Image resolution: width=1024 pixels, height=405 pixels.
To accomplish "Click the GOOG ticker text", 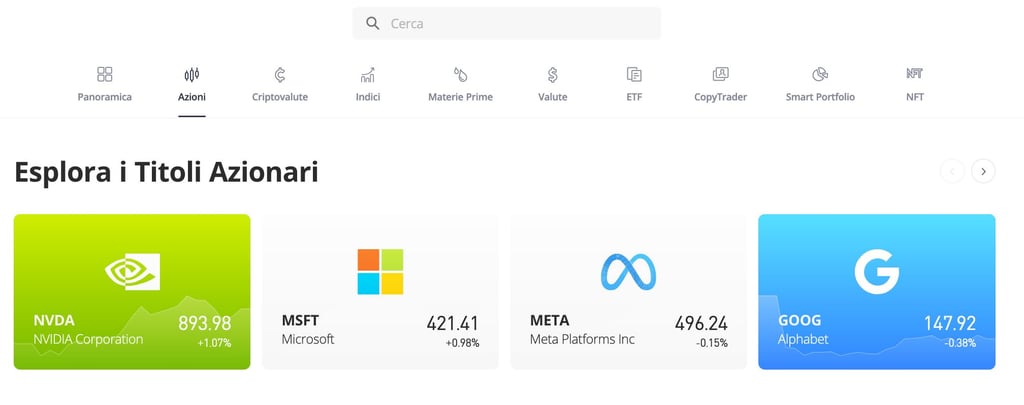I will (799, 321).
